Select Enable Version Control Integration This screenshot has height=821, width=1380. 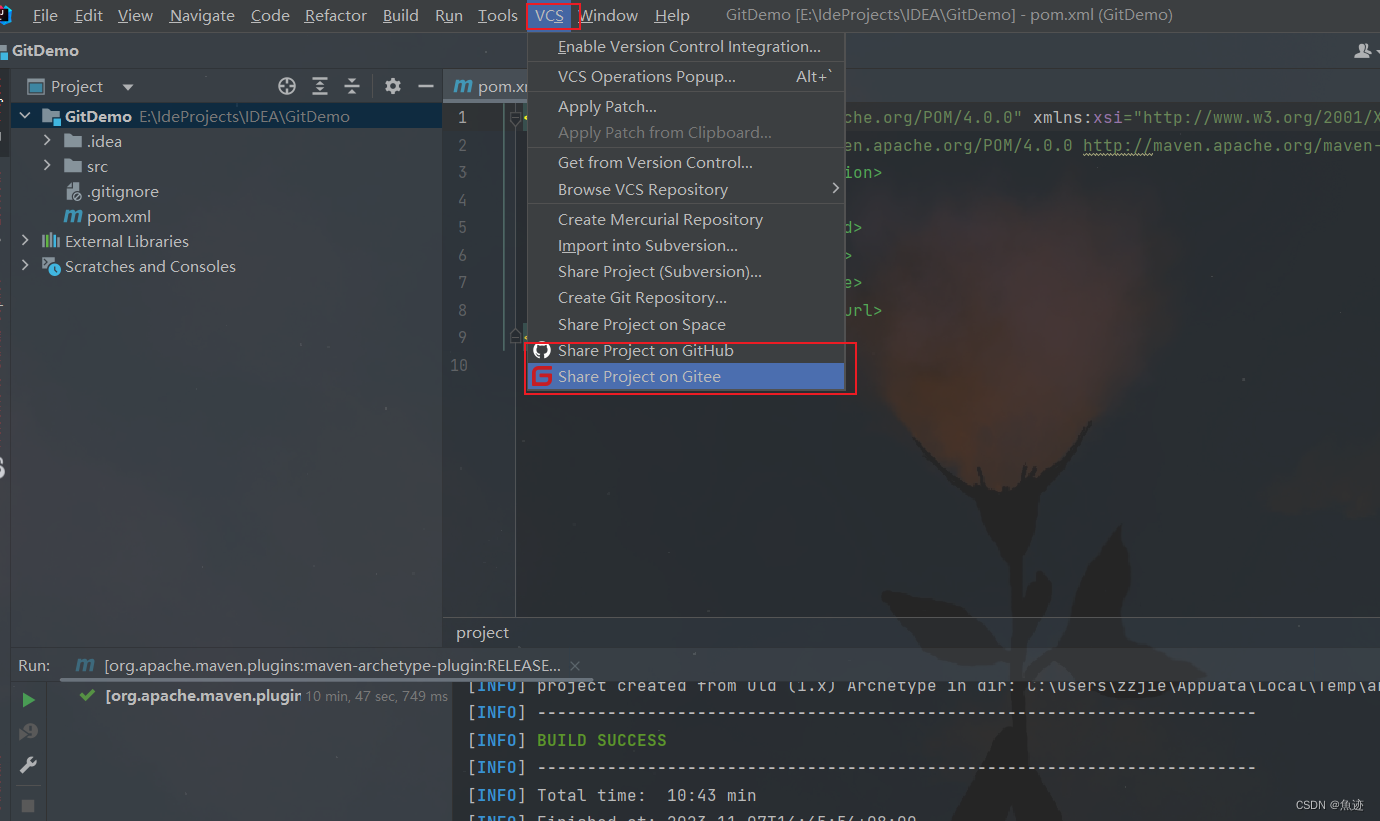[686, 47]
